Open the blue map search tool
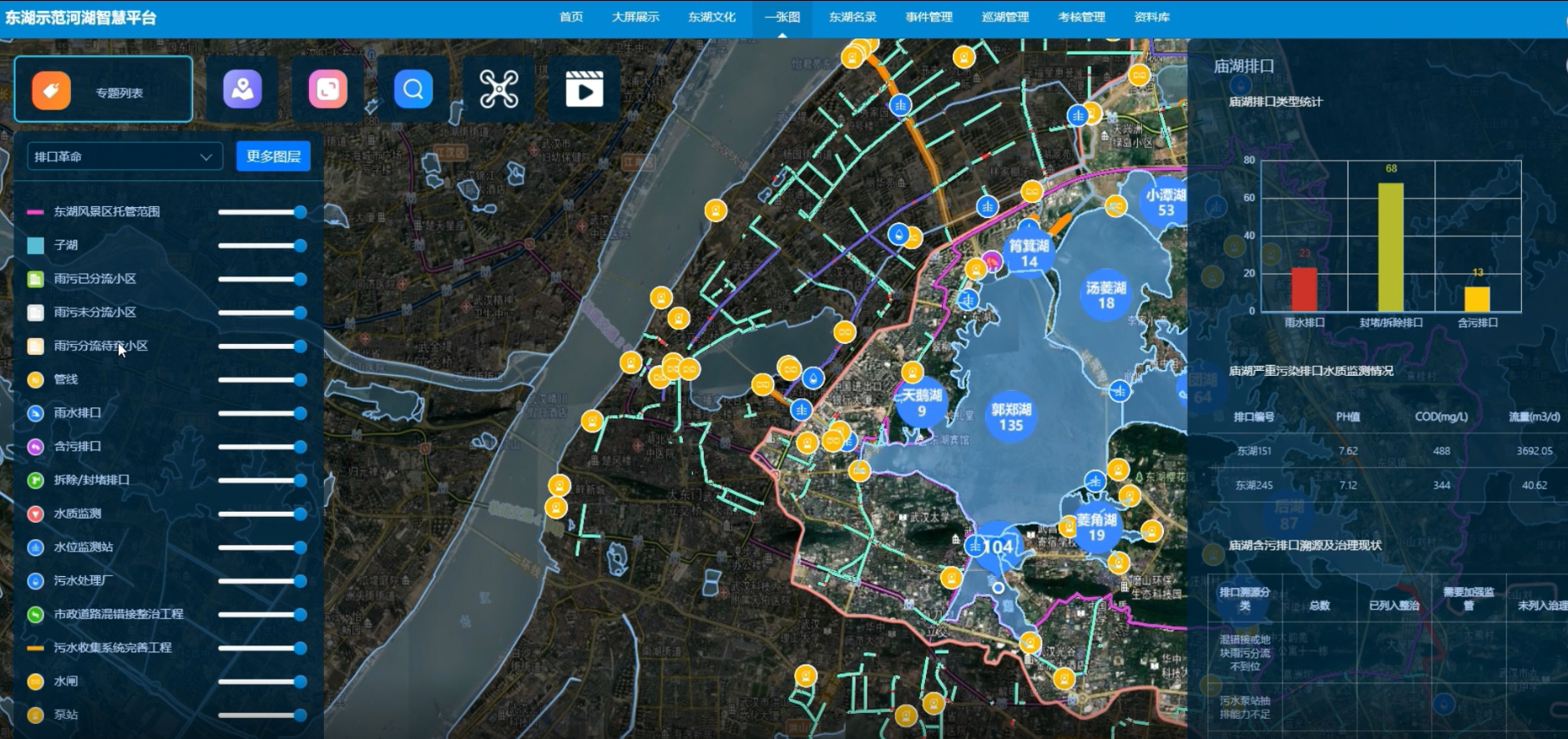 click(x=413, y=89)
